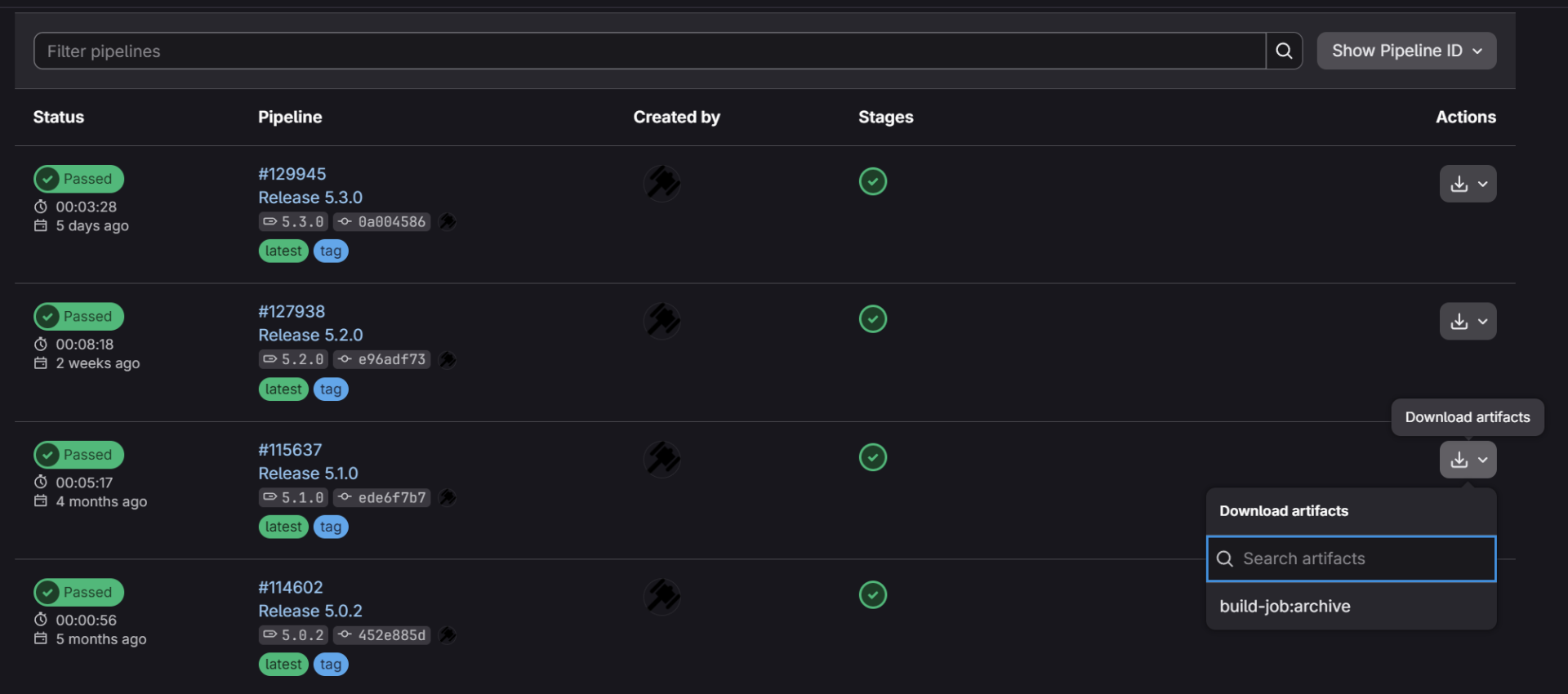Open download artifacts dropdown for pipeline #127938

pos(1468,321)
